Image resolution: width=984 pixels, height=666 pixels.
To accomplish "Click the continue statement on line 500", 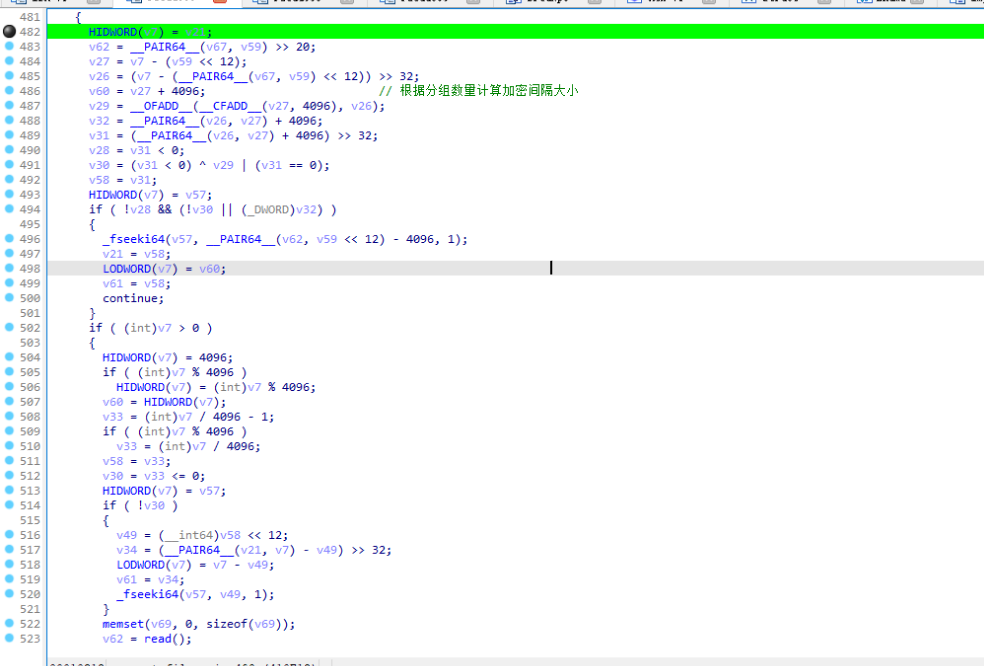I will (132, 298).
